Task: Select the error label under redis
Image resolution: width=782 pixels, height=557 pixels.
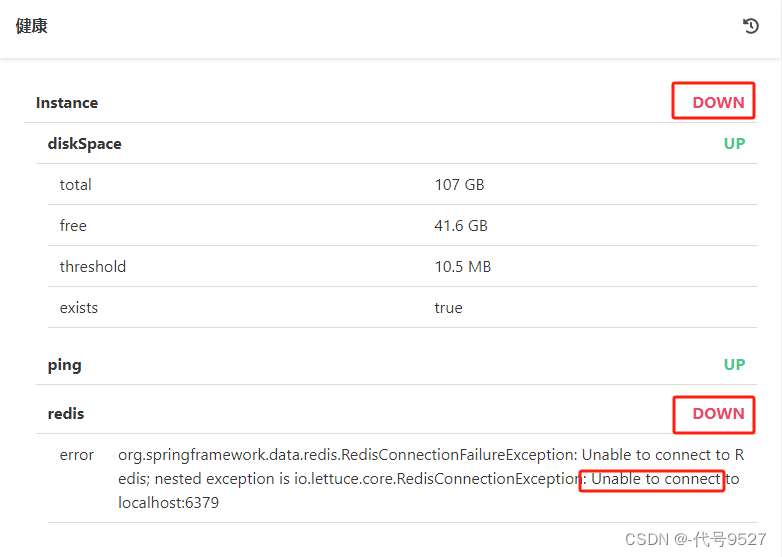Action: 77,455
